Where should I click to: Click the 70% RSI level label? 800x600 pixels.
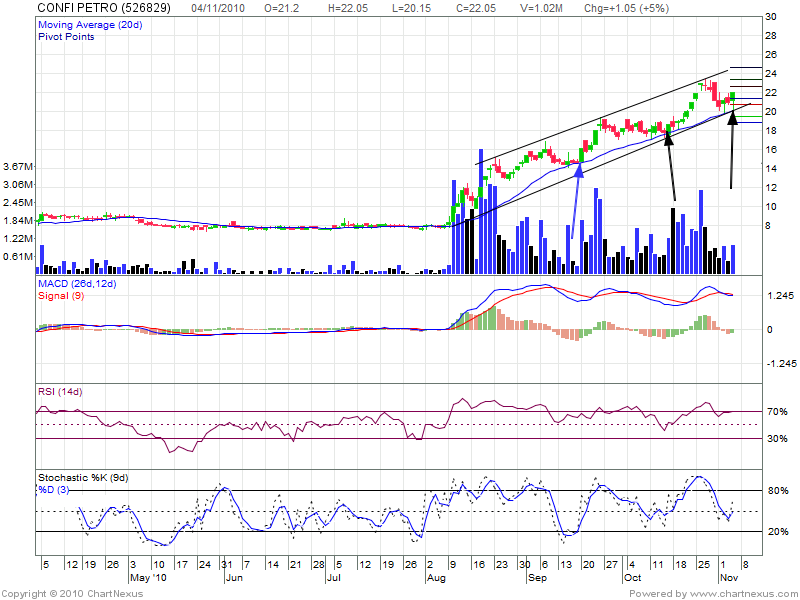pos(776,412)
